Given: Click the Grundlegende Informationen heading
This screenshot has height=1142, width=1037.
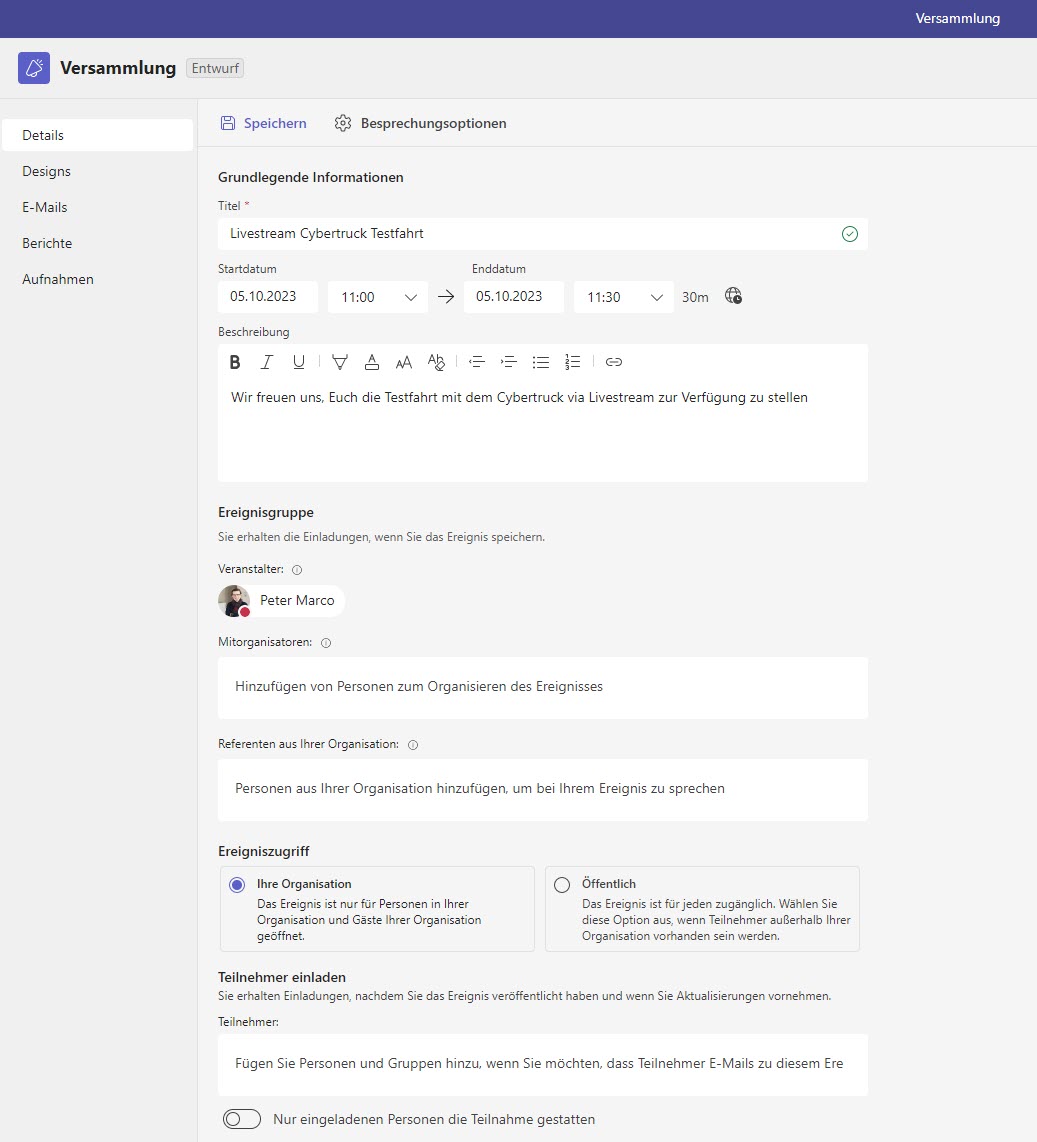Looking at the screenshot, I should (x=310, y=177).
